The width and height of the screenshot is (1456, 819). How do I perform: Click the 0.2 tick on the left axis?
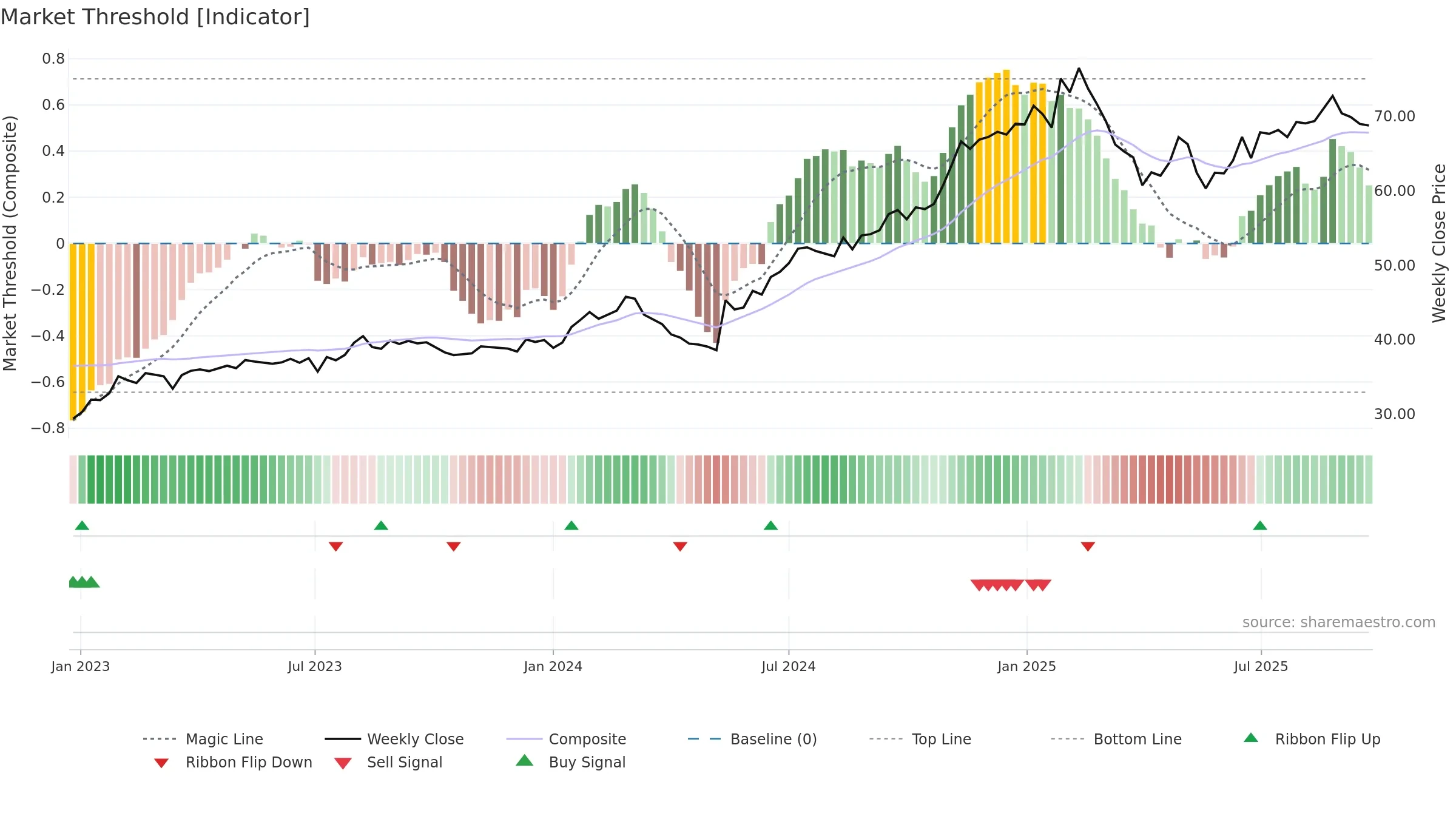point(53,197)
